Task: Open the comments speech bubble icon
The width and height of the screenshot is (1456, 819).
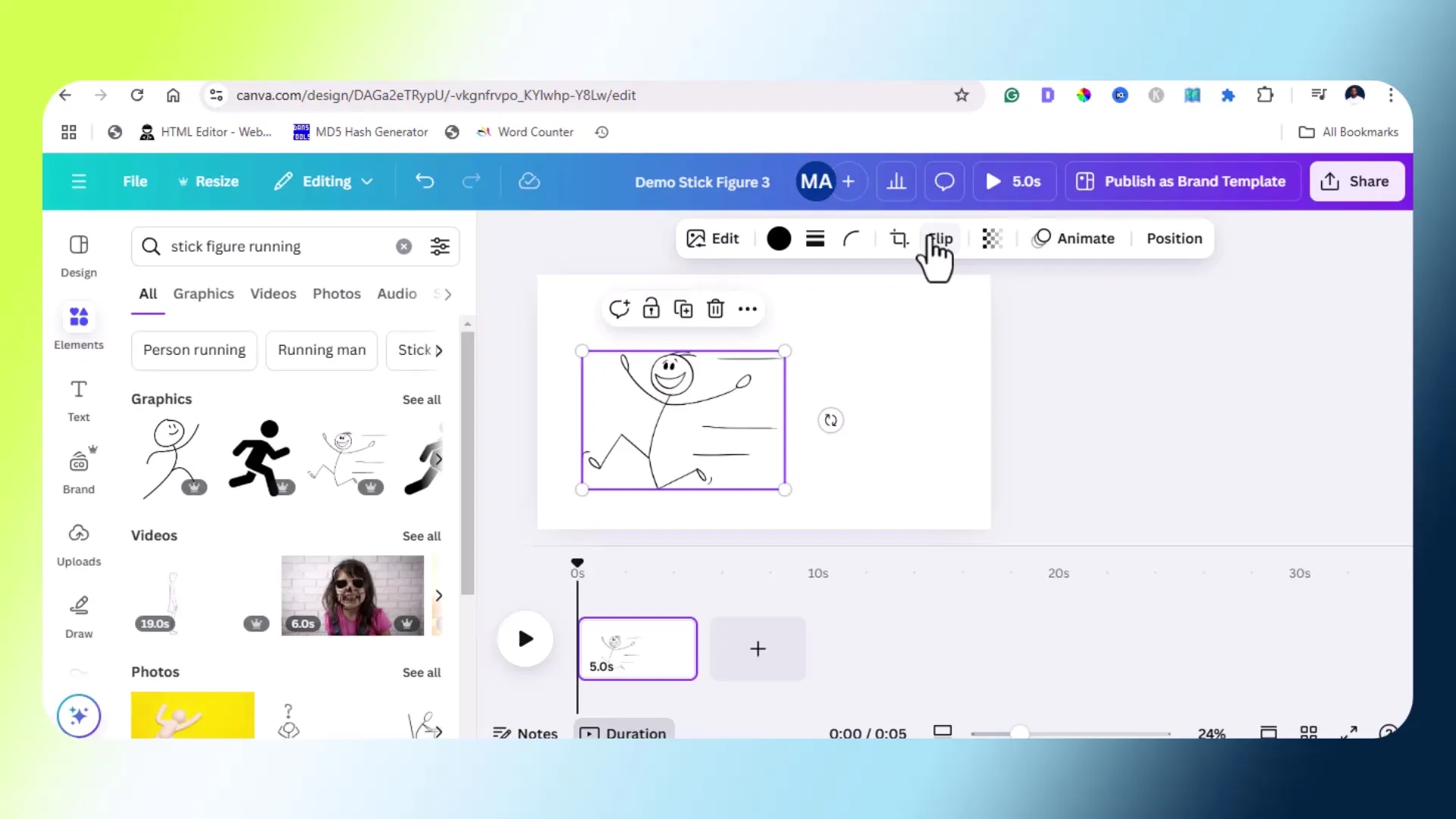Action: tap(944, 181)
